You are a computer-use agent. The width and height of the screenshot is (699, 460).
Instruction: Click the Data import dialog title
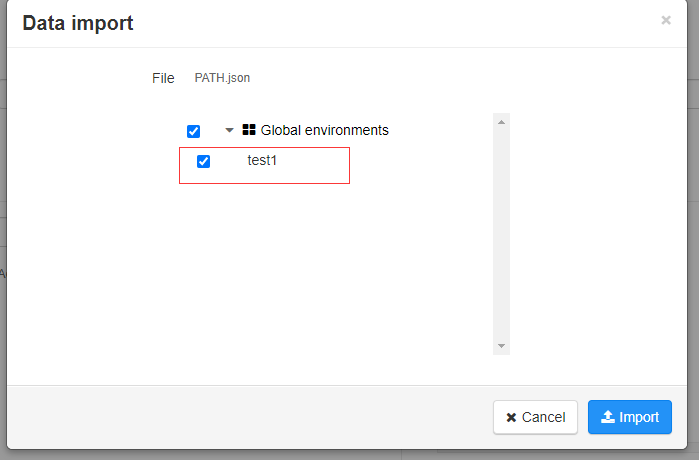[78, 22]
